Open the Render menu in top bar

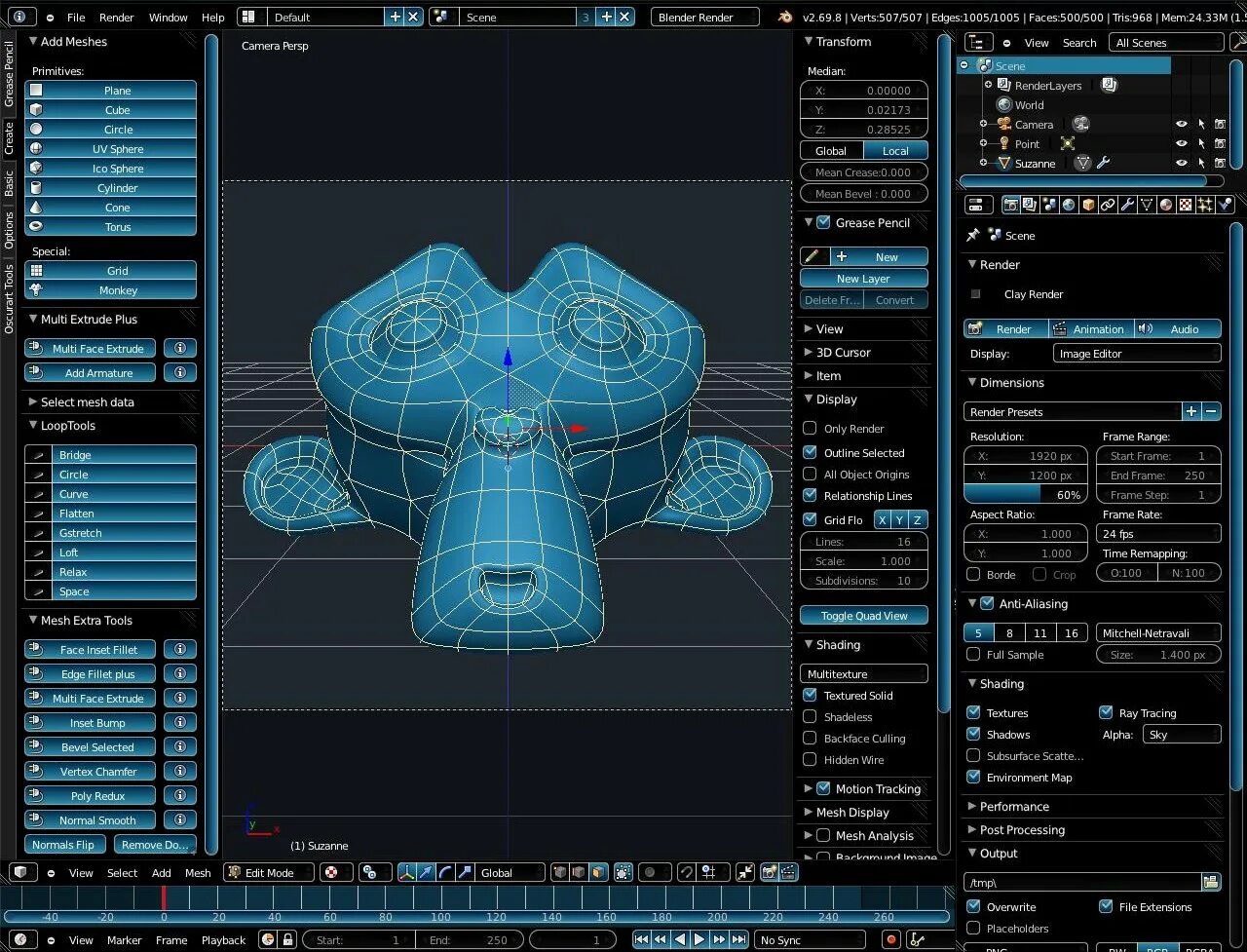[x=117, y=17]
